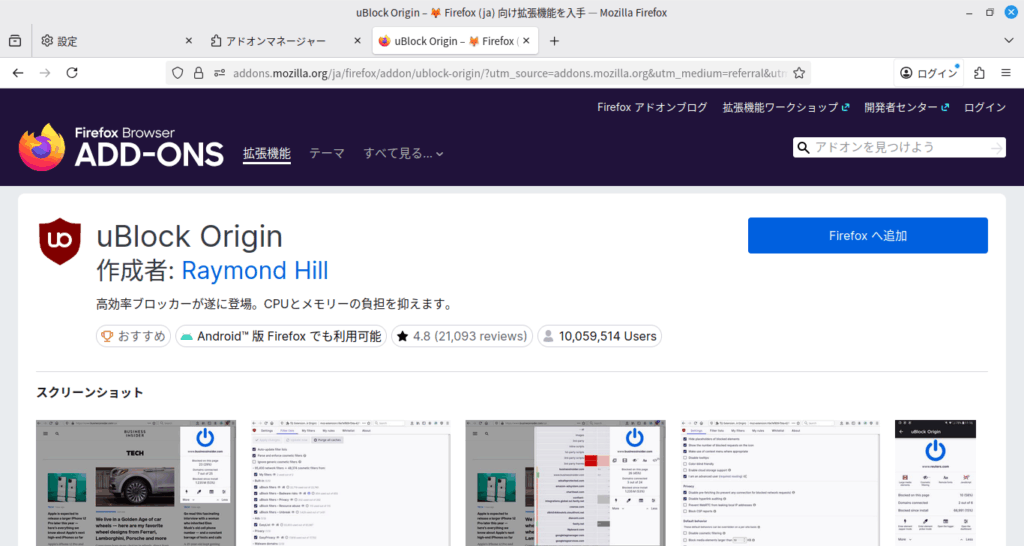Click the Firefox へ追加 button
The width and height of the screenshot is (1024, 546).
(x=867, y=236)
